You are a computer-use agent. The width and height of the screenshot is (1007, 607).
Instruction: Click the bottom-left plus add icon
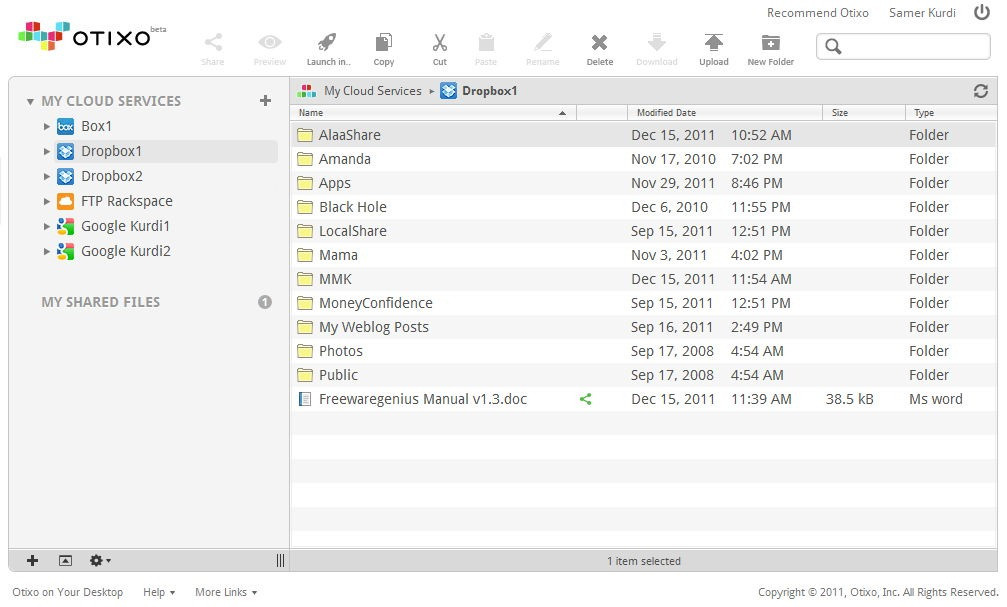32,561
